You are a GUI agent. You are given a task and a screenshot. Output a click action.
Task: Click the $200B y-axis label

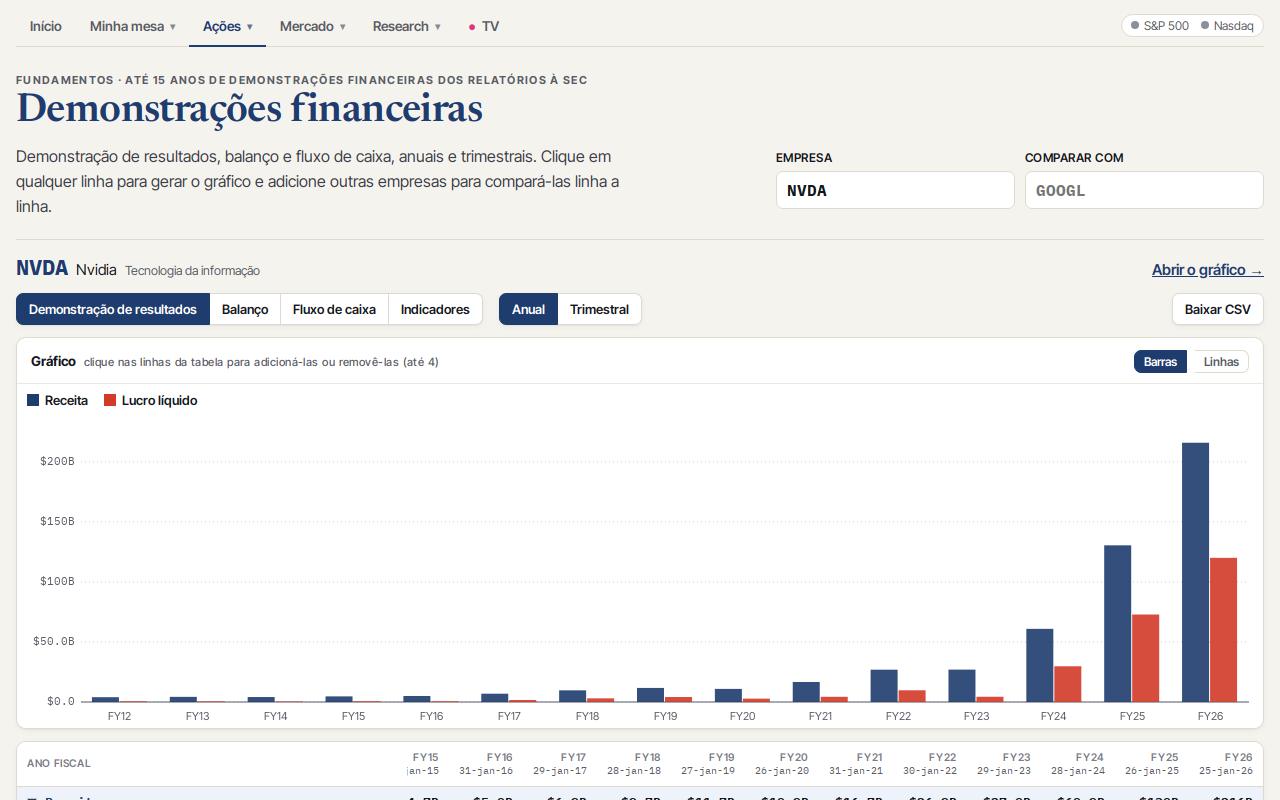coord(57,461)
